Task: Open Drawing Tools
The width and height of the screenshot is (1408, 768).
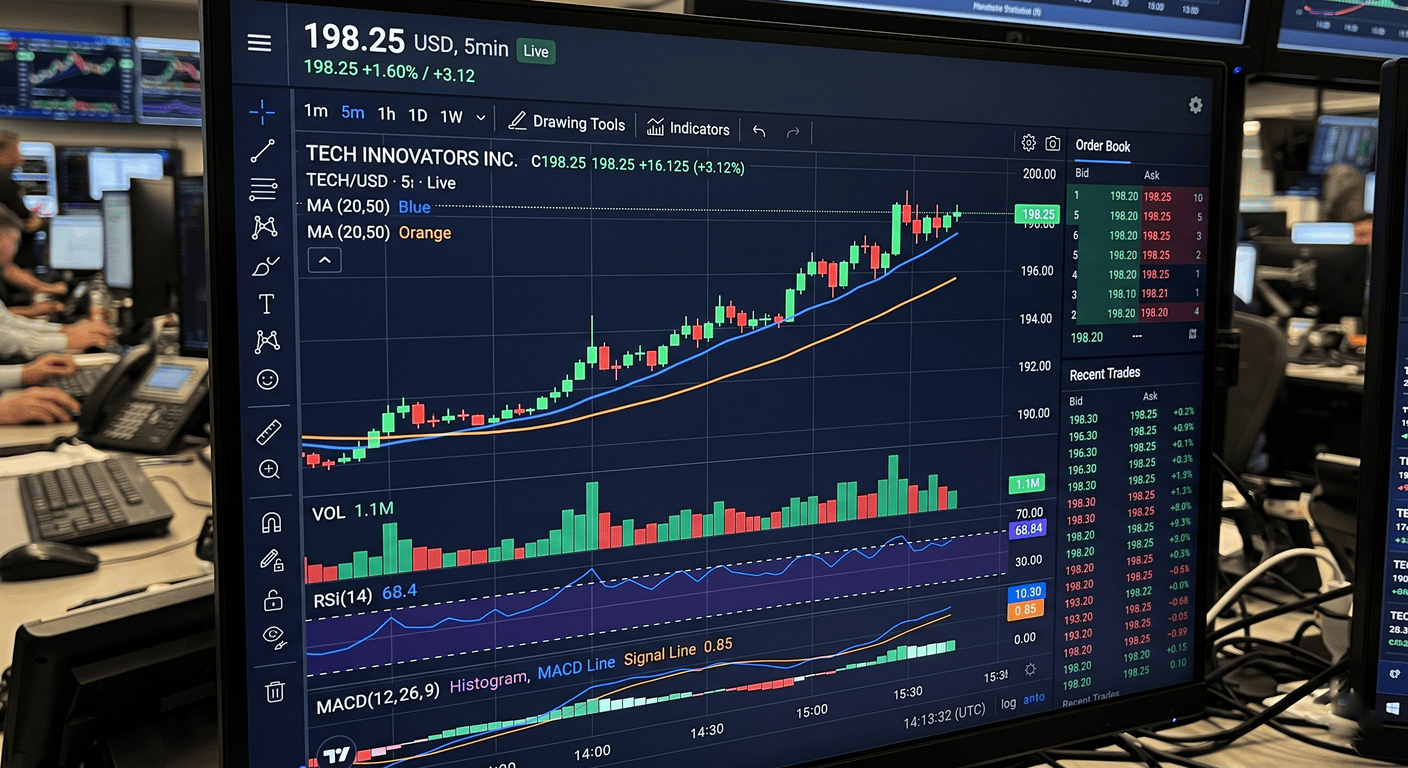Action: click(x=566, y=123)
